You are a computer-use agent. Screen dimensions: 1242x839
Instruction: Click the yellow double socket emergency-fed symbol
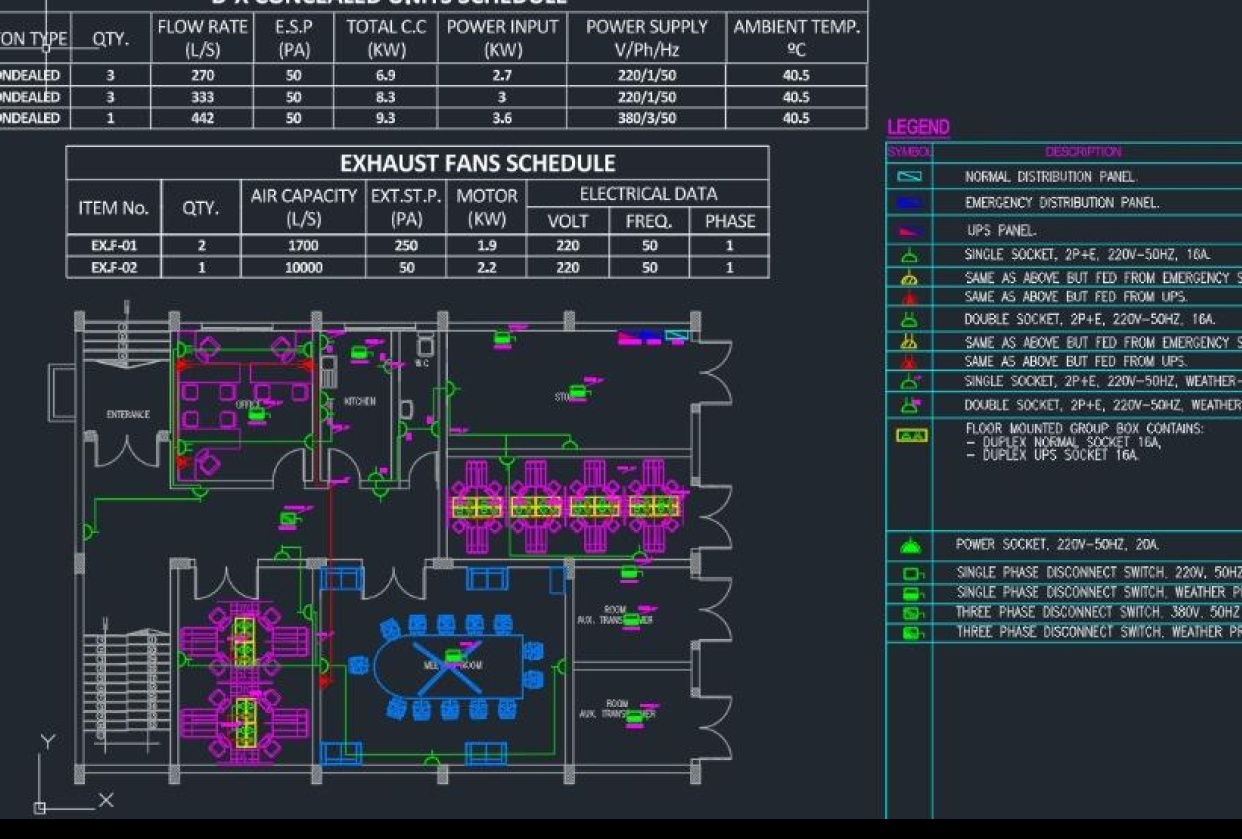pyautogui.click(x=909, y=342)
